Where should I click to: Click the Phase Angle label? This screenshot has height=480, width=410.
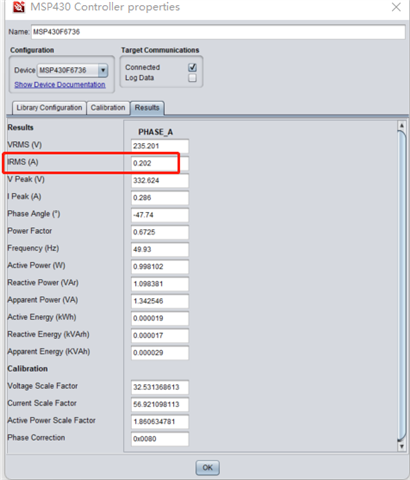coord(34,214)
